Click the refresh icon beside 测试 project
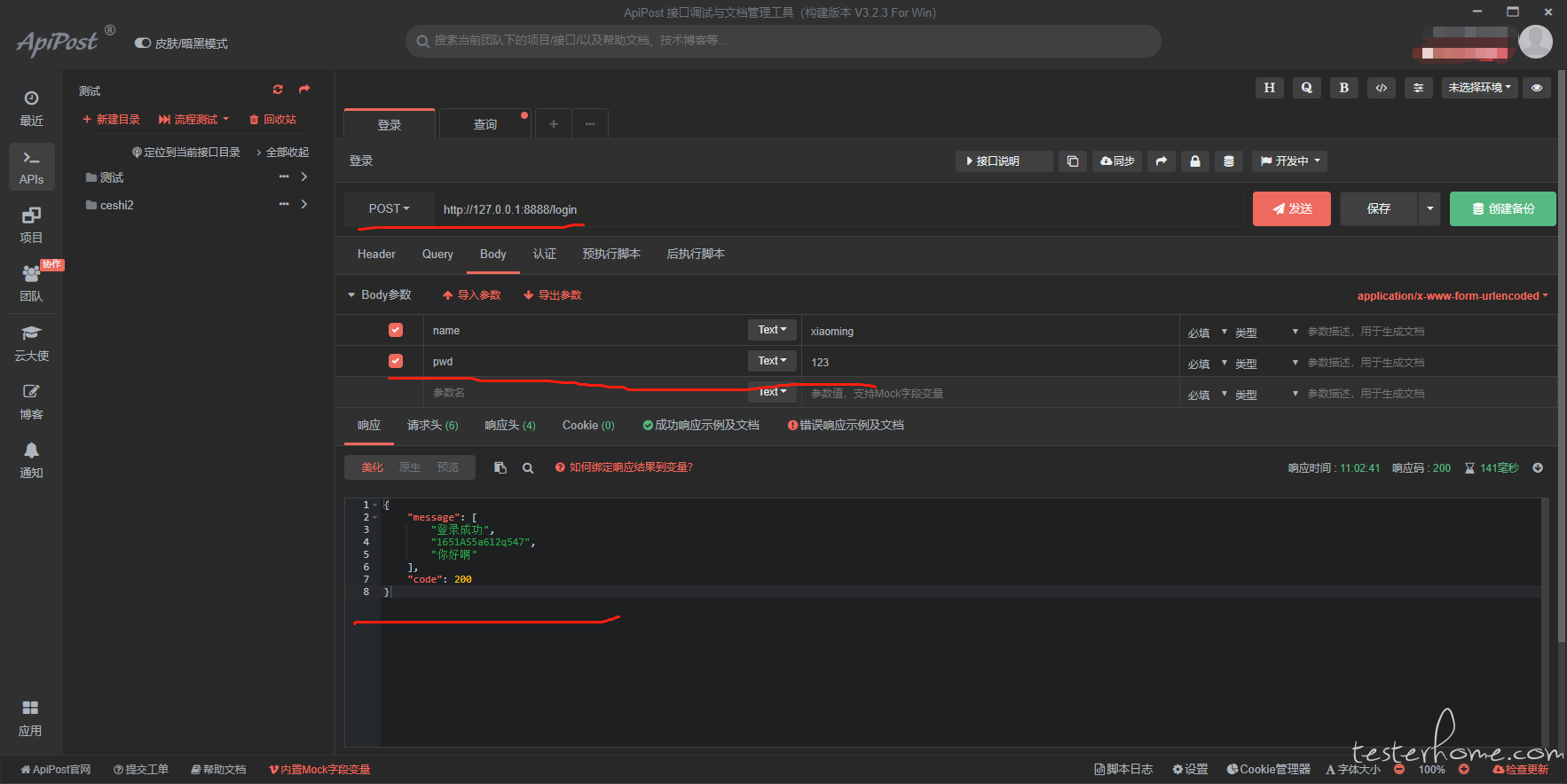 point(278,90)
